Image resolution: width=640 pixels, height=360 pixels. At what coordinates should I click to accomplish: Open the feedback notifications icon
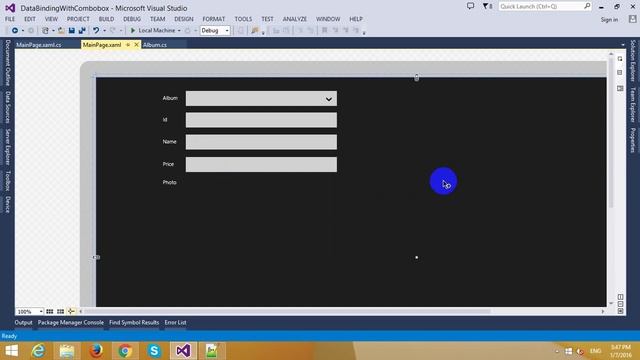click(x=471, y=6)
